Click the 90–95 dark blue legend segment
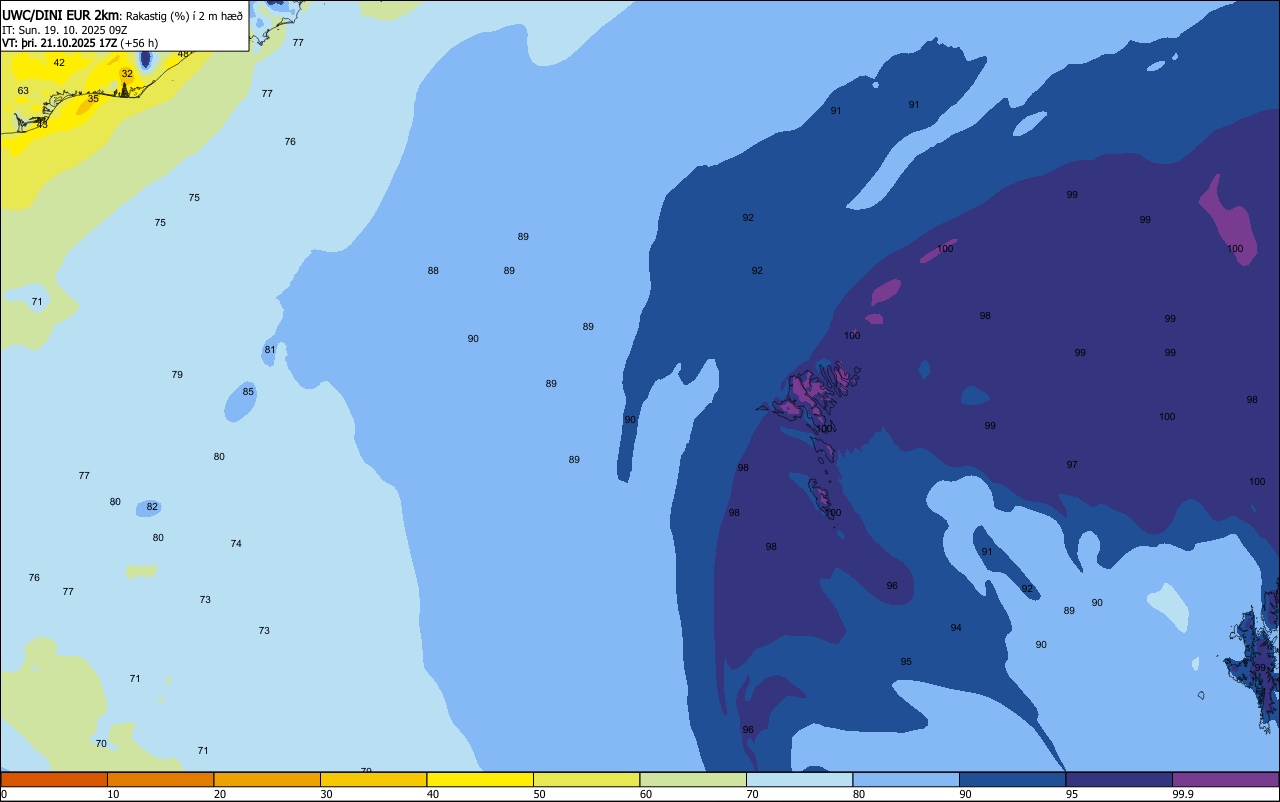The width and height of the screenshot is (1280, 802). pos(1012,779)
